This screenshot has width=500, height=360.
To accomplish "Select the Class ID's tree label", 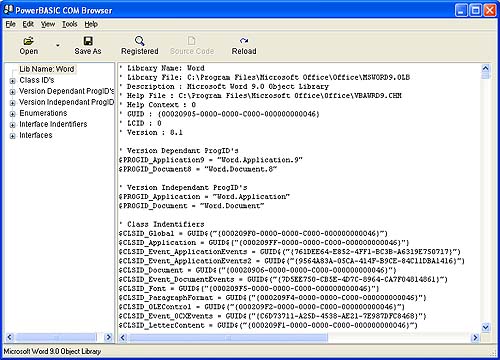I will point(37,80).
